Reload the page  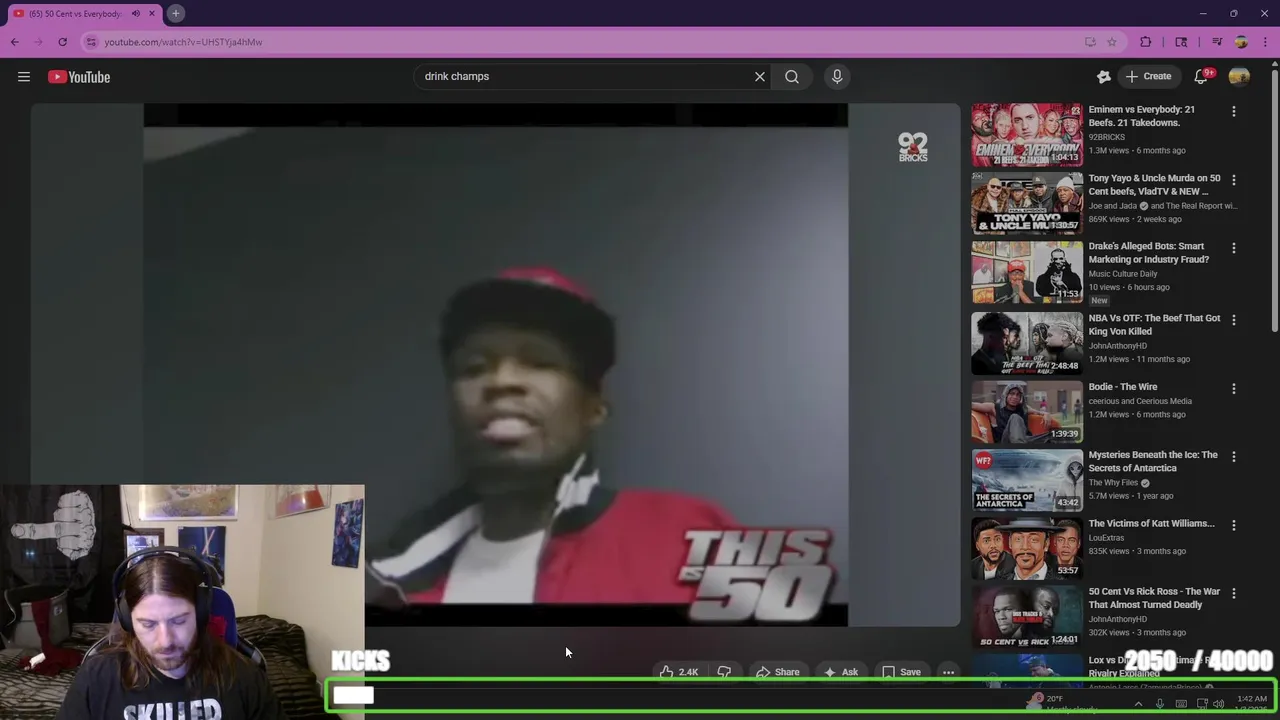(x=62, y=42)
